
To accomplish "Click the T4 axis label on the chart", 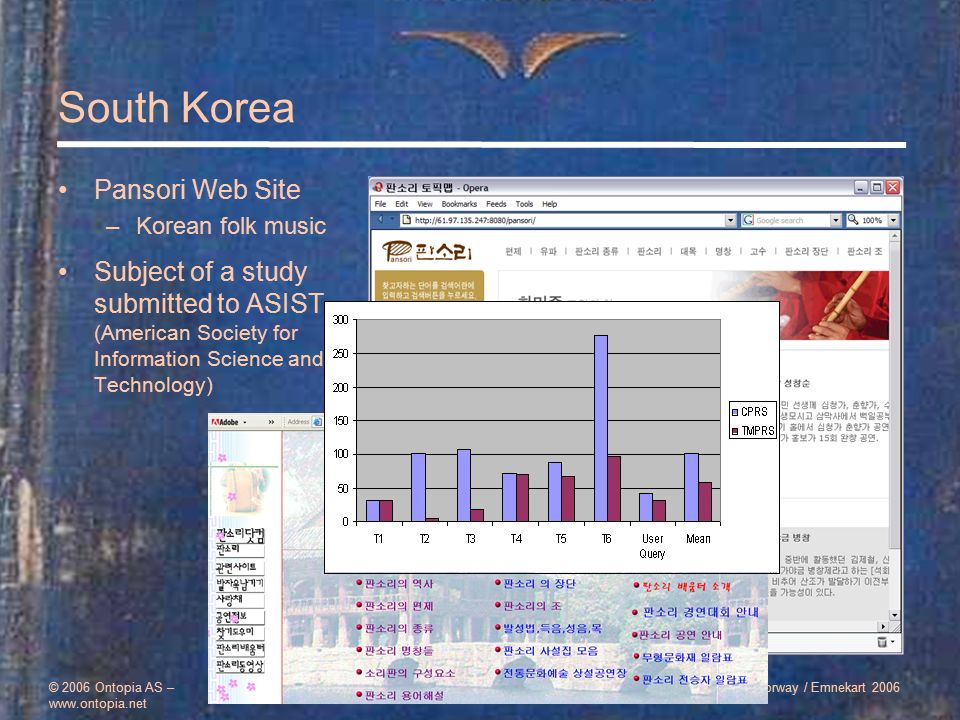I will pyautogui.click(x=516, y=539).
